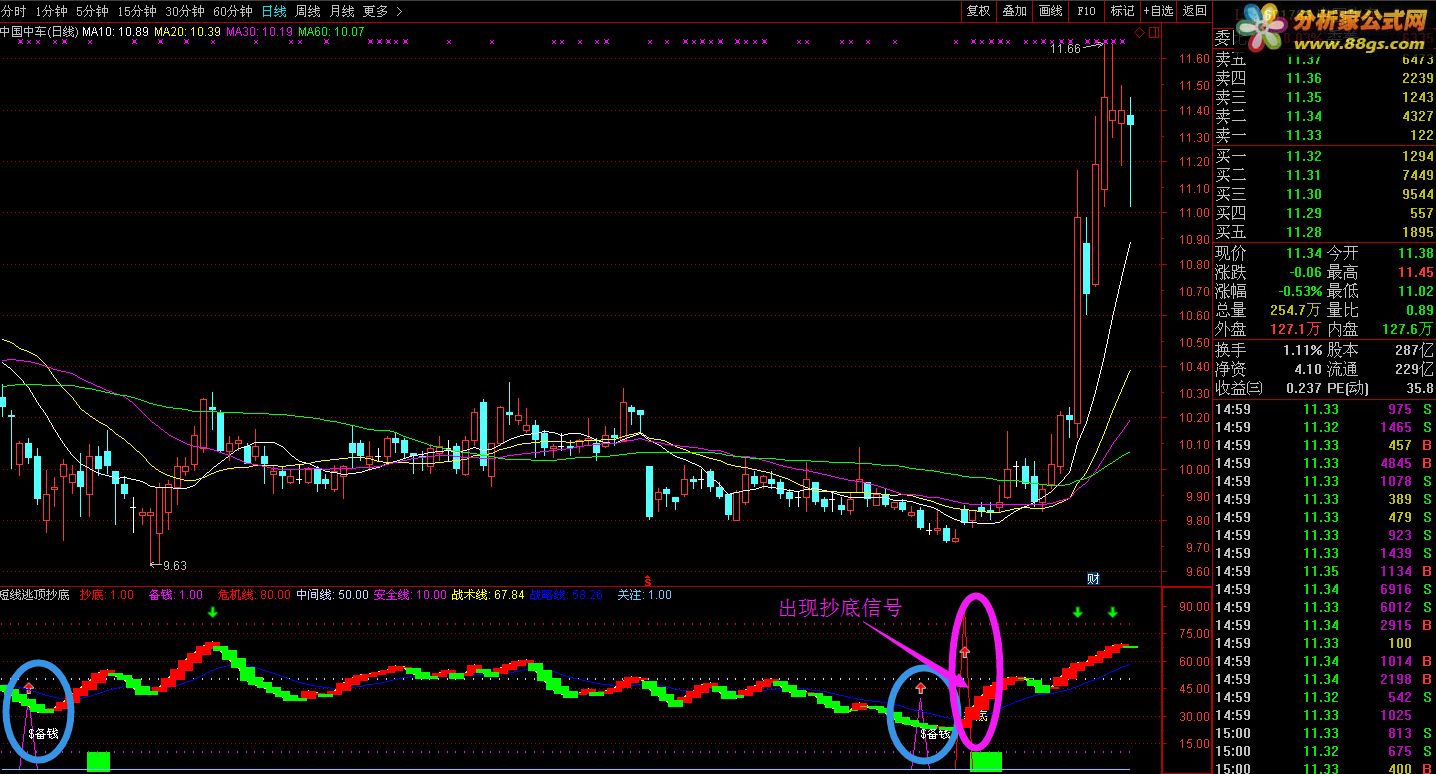This screenshot has height=774, width=1436.
Task: Click the red panel-layout icon above price axis
Action: point(1154,32)
